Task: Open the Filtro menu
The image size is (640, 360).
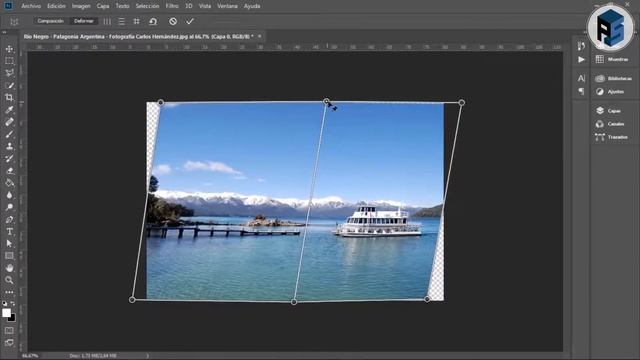Action: pyautogui.click(x=172, y=6)
